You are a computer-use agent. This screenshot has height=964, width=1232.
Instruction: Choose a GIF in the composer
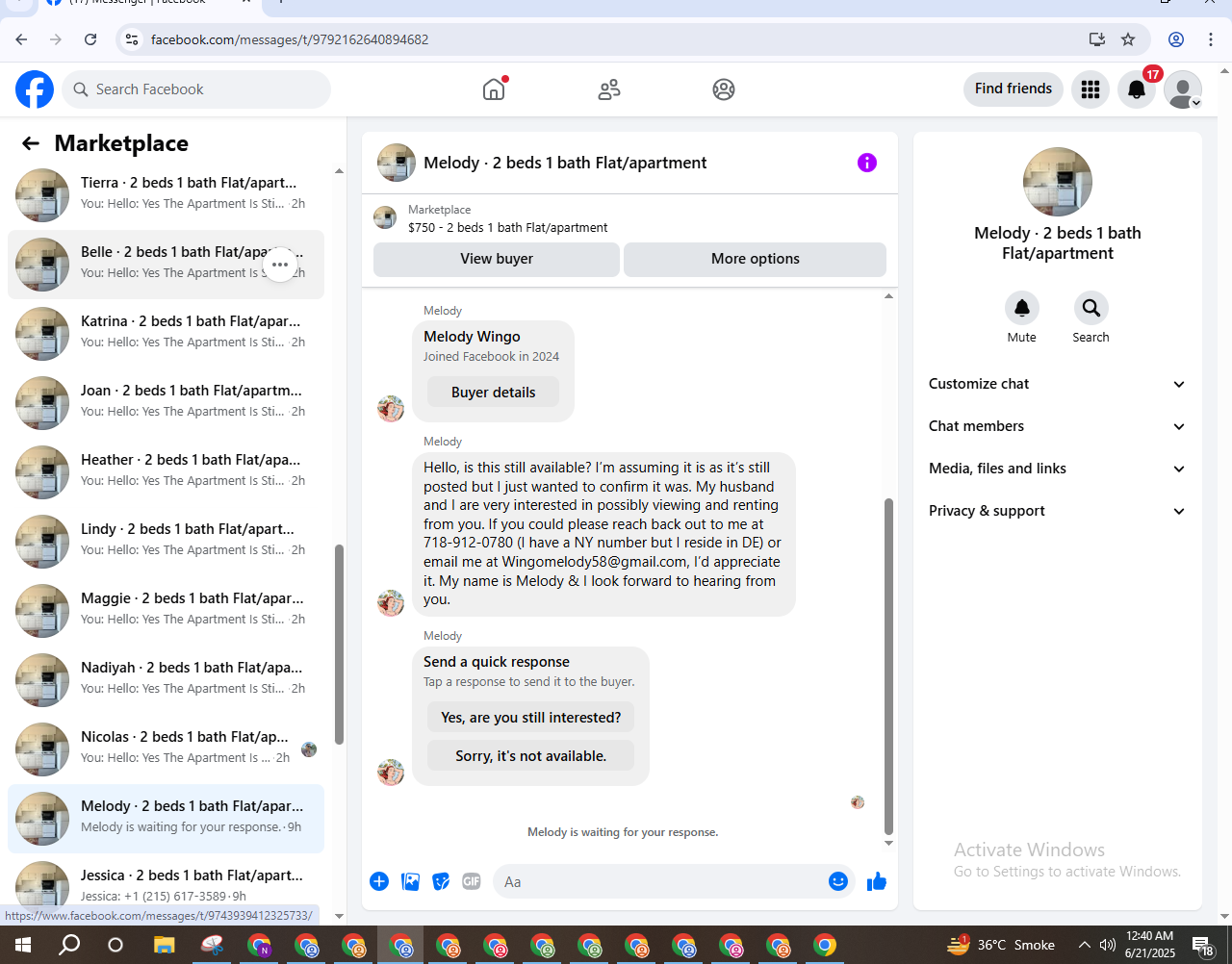(472, 881)
